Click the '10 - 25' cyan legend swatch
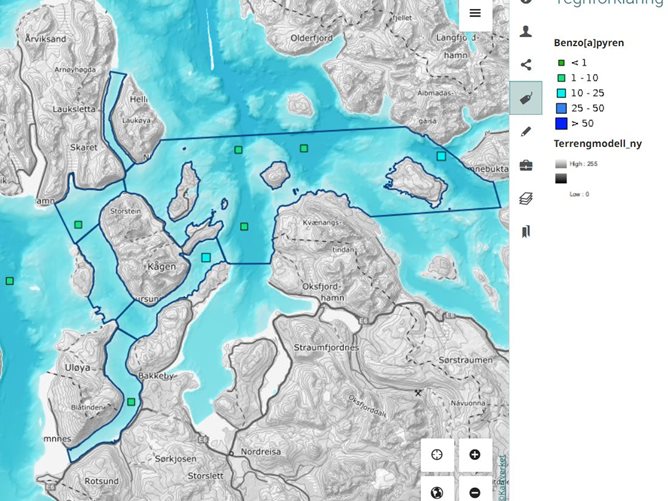Viewport: 668px width, 501px height. (x=562, y=93)
